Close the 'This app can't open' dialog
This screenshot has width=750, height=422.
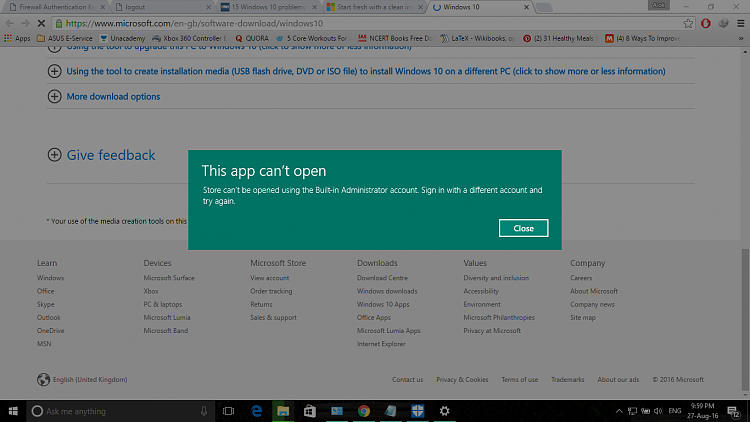coord(523,228)
